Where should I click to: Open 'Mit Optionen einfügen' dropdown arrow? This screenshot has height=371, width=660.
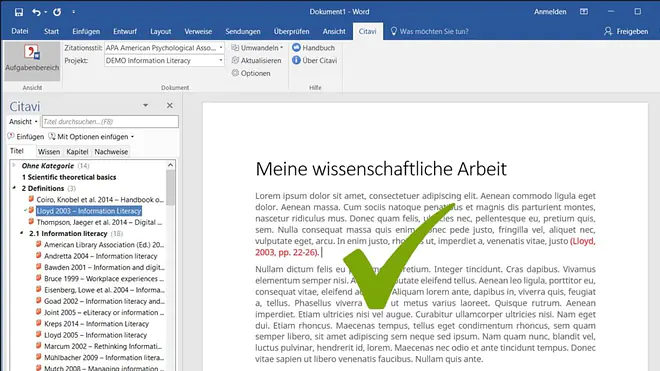pos(132,137)
